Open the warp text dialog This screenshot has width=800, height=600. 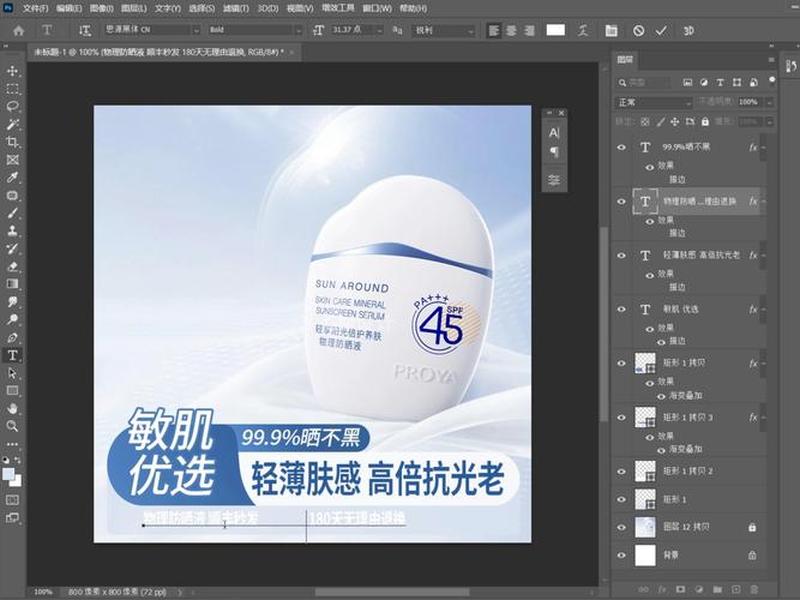click(x=583, y=31)
